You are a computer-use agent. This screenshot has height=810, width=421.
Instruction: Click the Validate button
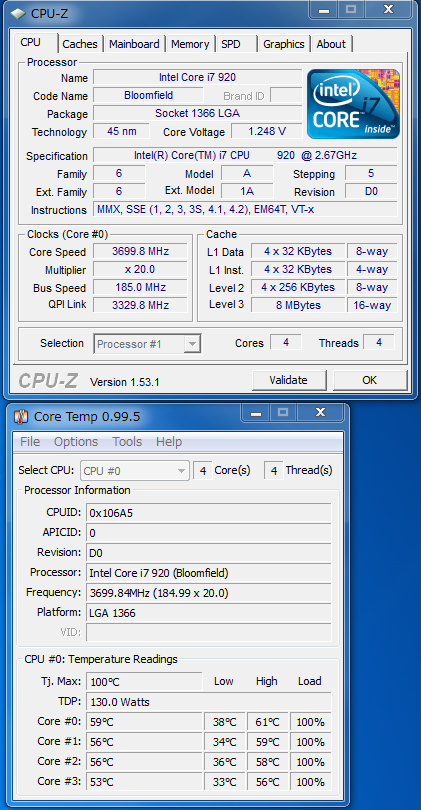point(288,380)
